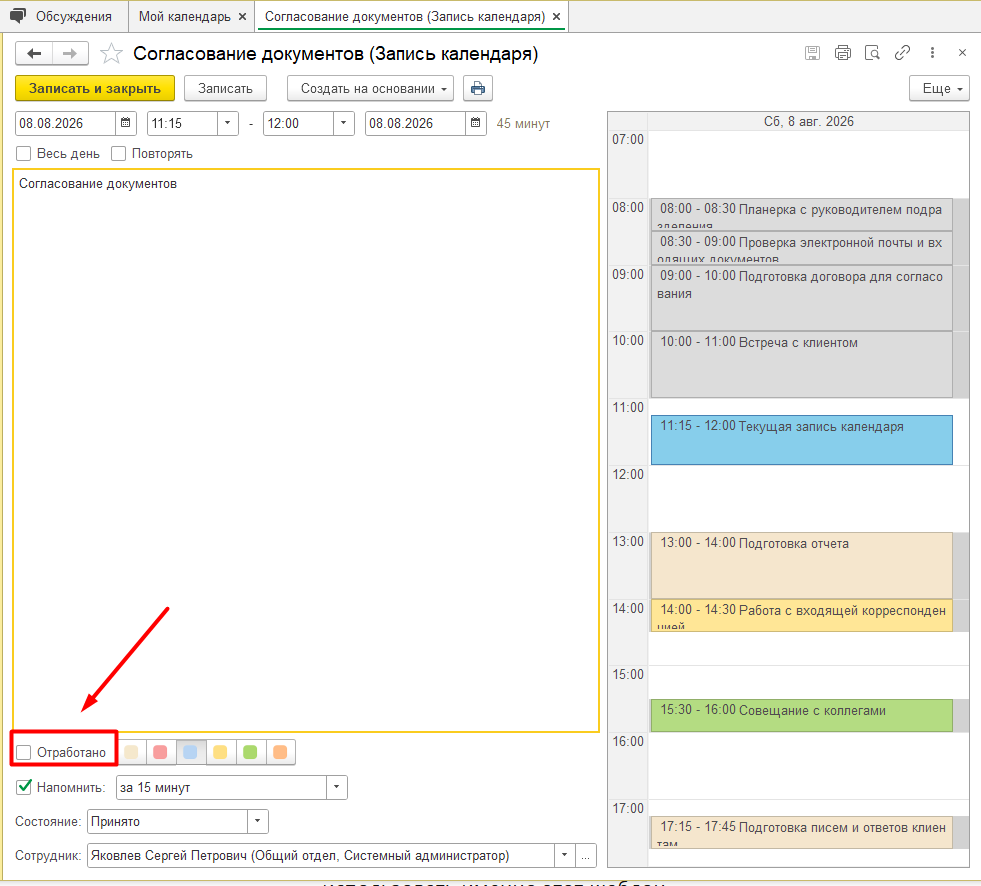Screen dimensions: 981x886
Task: Expand the 11:15 start time dropdown
Action: pyautogui.click(x=228, y=123)
